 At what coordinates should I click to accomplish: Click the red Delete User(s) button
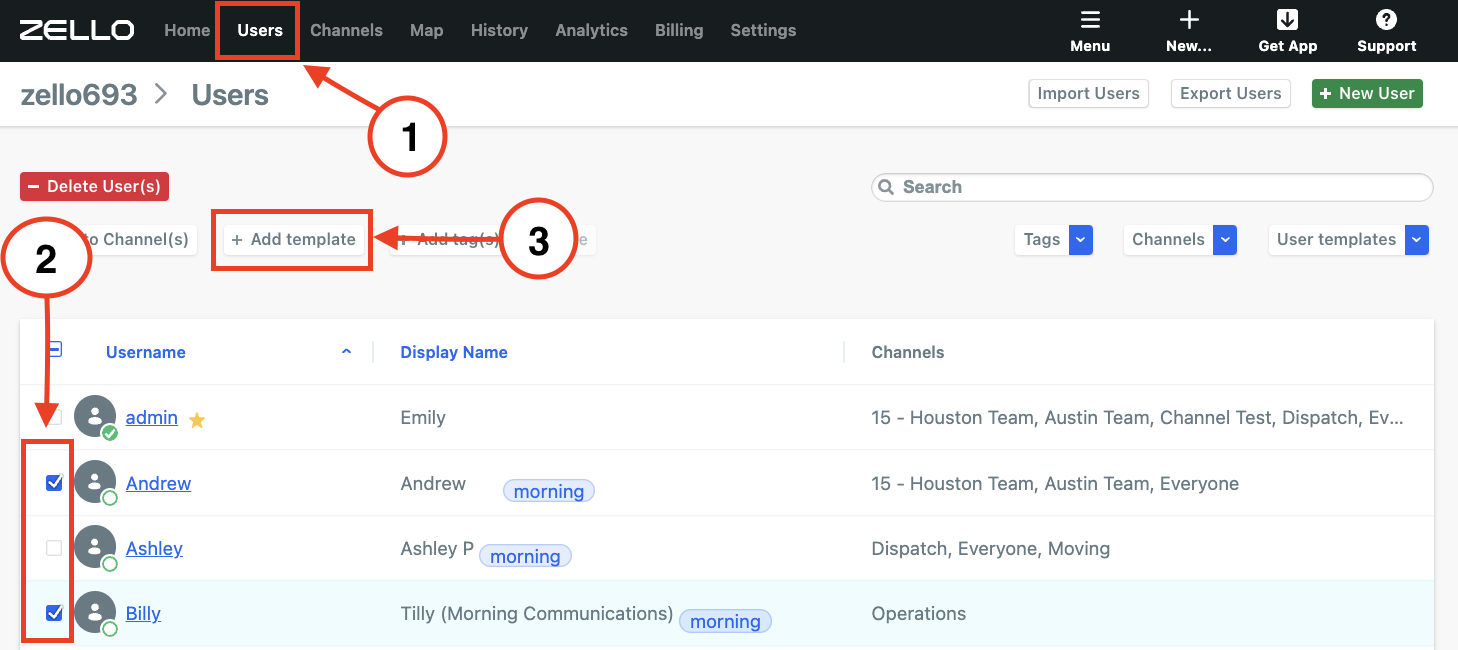coord(94,186)
